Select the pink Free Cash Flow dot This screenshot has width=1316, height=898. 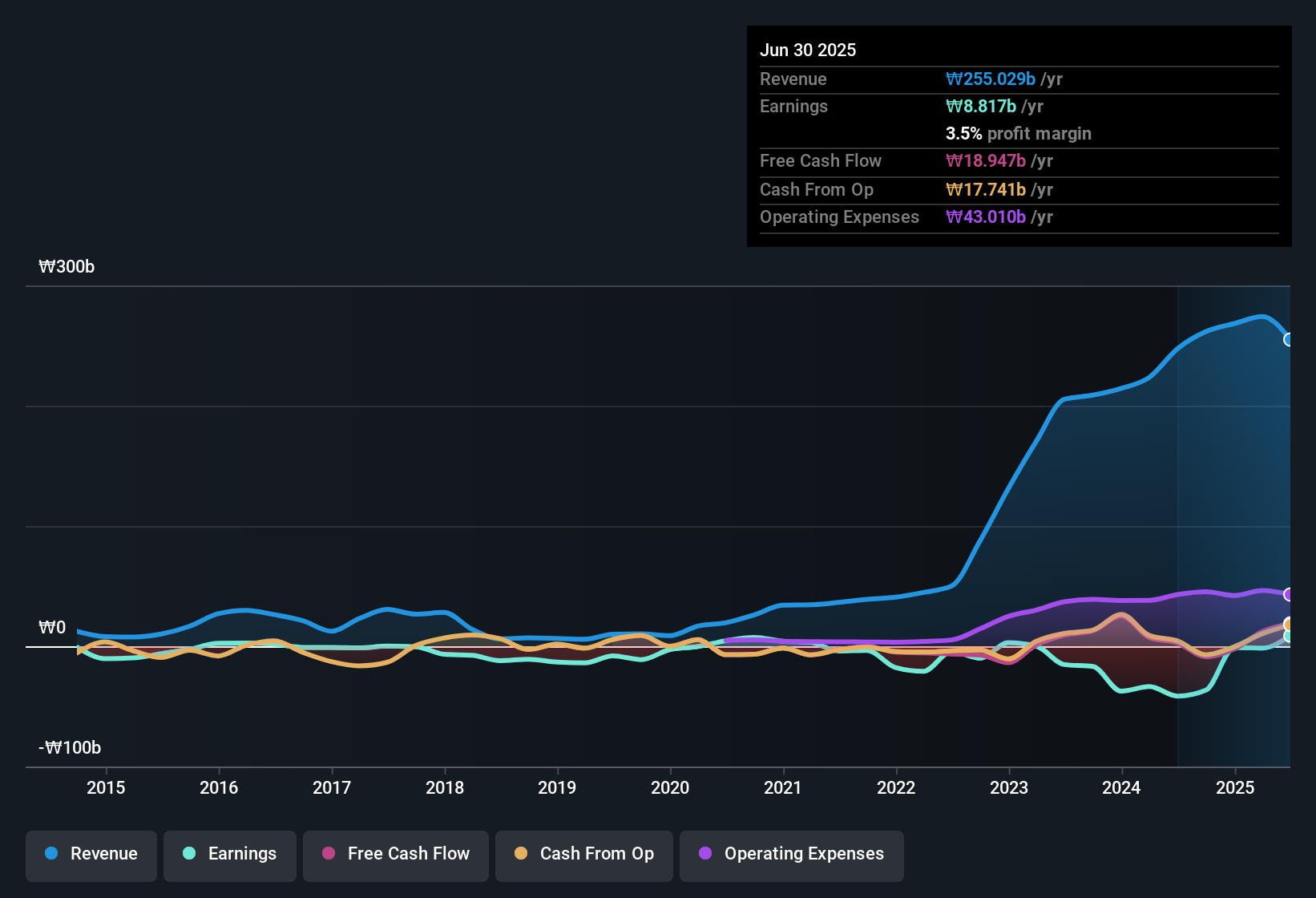click(328, 854)
